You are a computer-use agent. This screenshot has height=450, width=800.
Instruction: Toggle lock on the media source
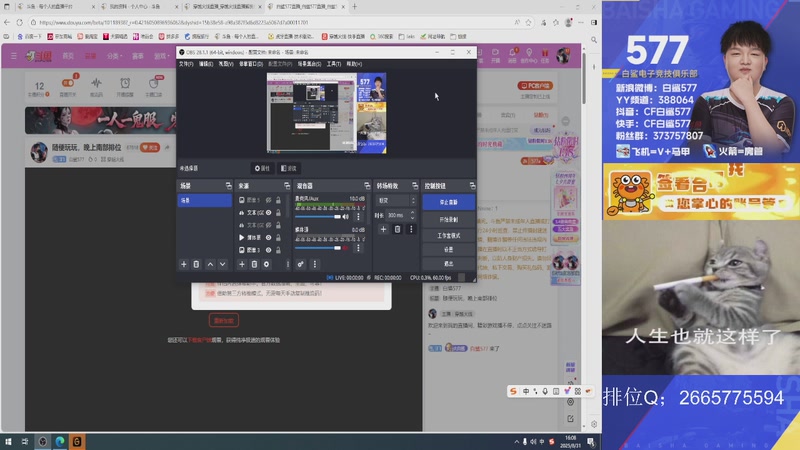(278, 237)
